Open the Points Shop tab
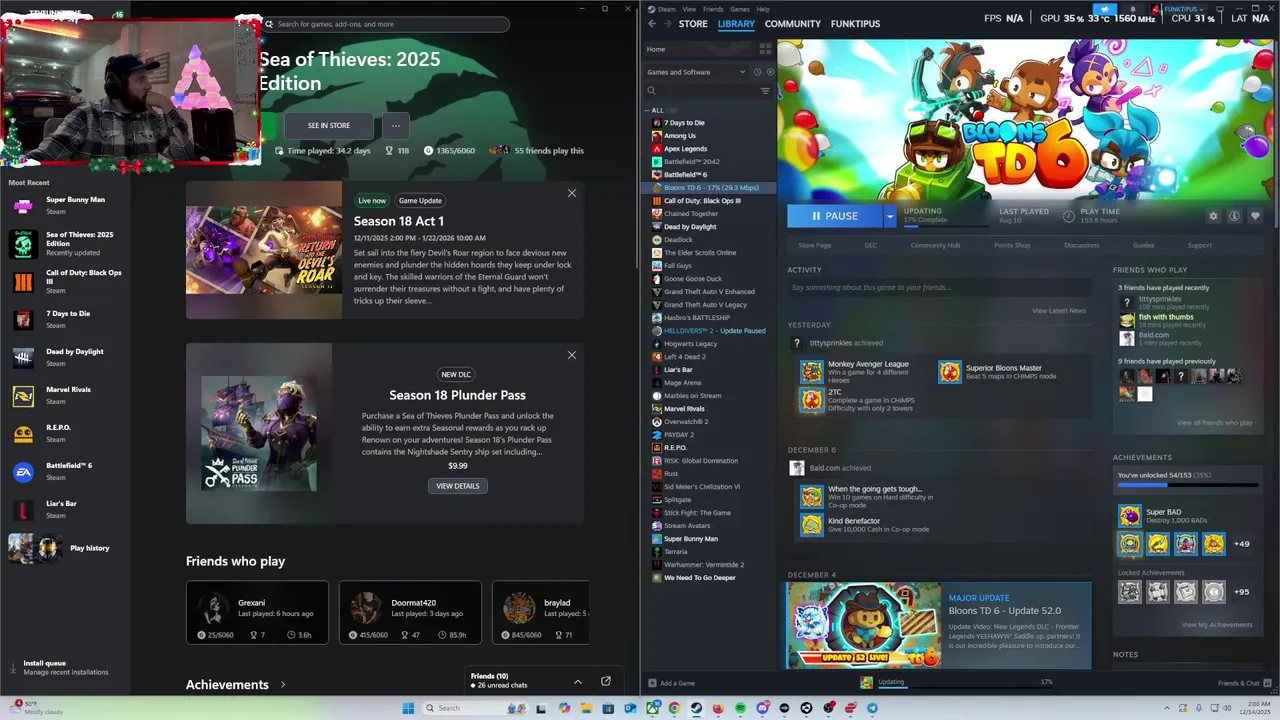Image resolution: width=1280 pixels, height=720 pixels. [x=1012, y=245]
